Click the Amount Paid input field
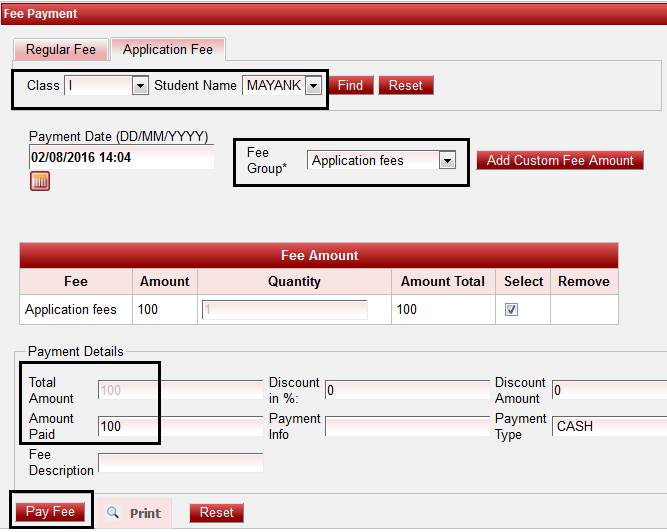Image resolution: width=667 pixels, height=532 pixels. pos(180,427)
